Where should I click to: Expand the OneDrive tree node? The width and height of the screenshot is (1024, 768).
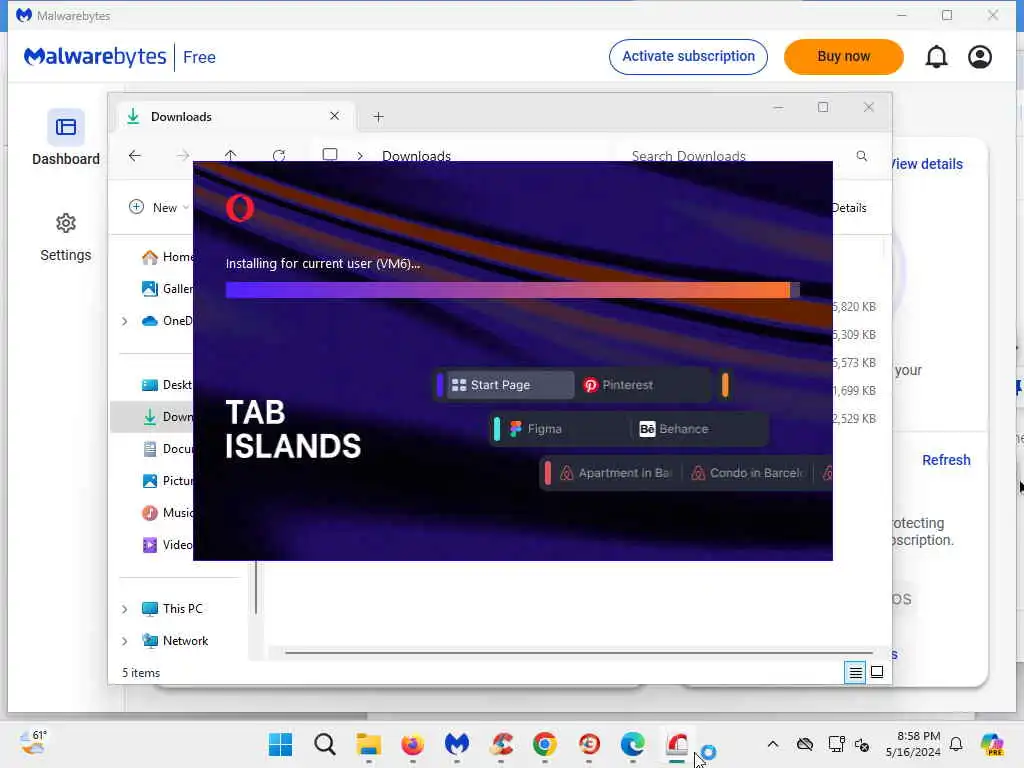(x=124, y=321)
